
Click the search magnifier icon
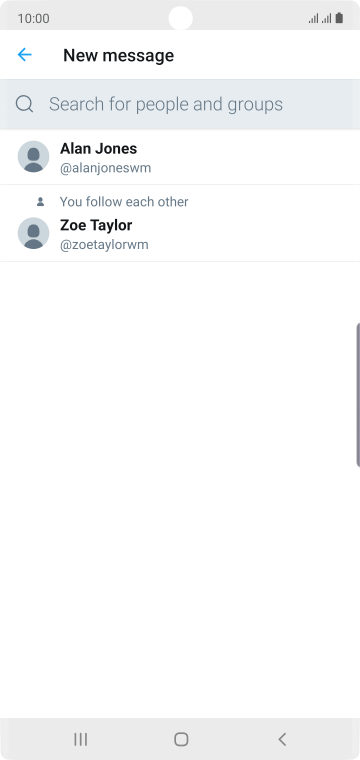click(x=24, y=104)
